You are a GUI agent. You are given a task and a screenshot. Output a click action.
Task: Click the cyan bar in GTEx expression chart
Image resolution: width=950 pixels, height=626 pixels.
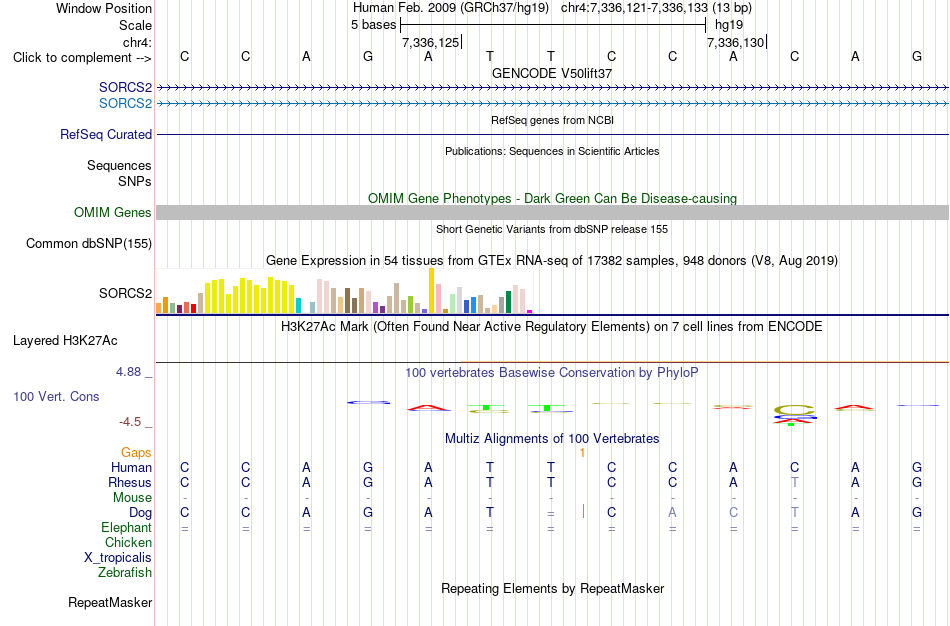coord(299,305)
